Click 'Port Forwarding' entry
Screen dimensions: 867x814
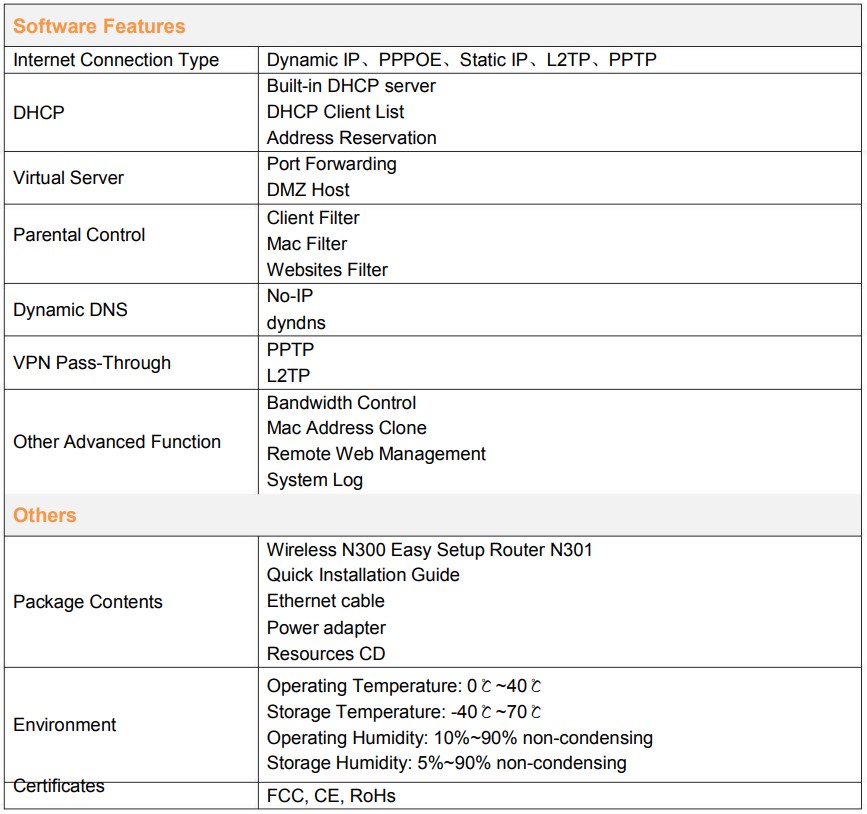(x=332, y=164)
